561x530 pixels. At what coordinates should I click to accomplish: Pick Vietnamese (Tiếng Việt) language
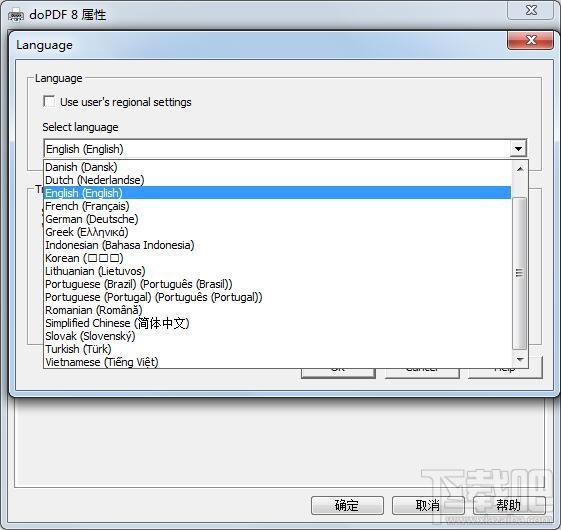tap(277, 362)
